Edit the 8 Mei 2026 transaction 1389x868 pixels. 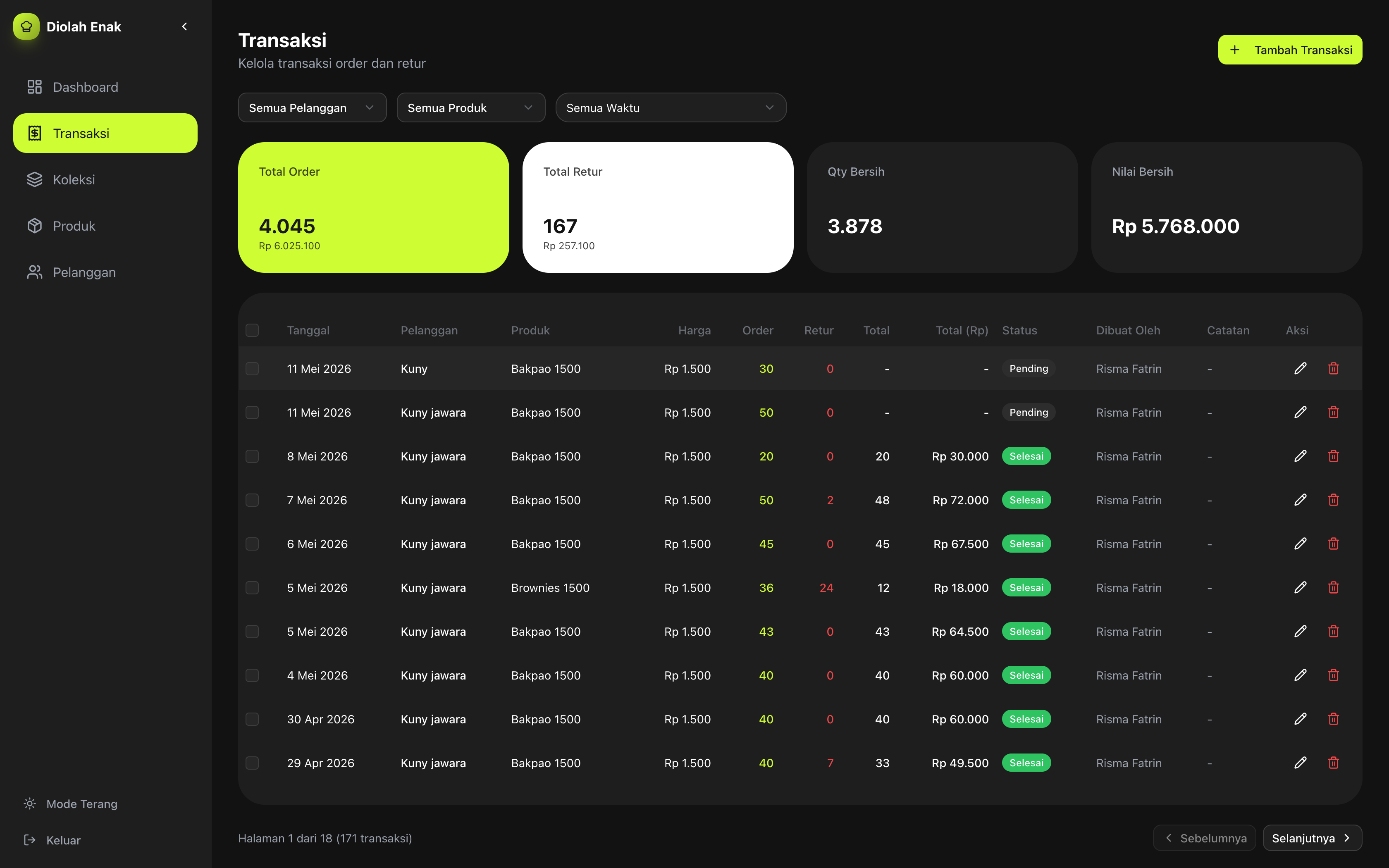pyautogui.click(x=1300, y=456)
